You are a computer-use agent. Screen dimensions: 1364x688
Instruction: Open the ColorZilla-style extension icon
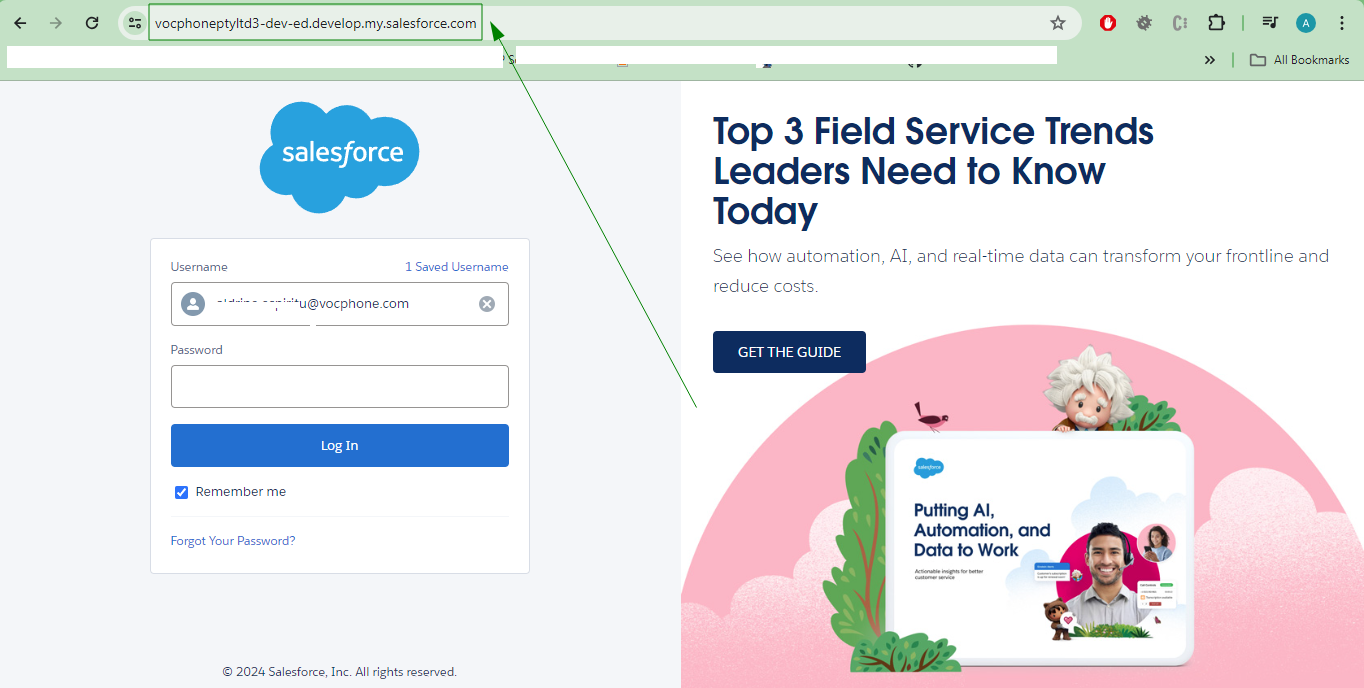click(x=1179, y=22)
